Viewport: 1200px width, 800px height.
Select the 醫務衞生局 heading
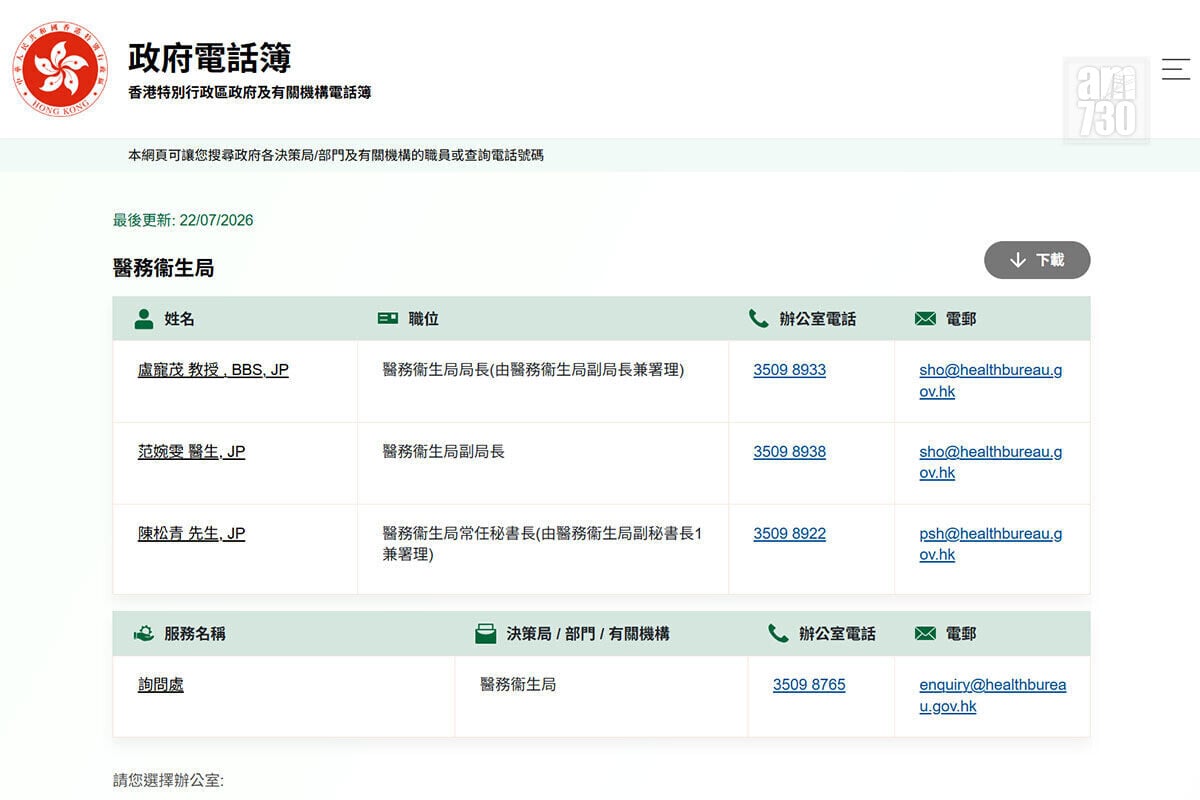(163, 268)
